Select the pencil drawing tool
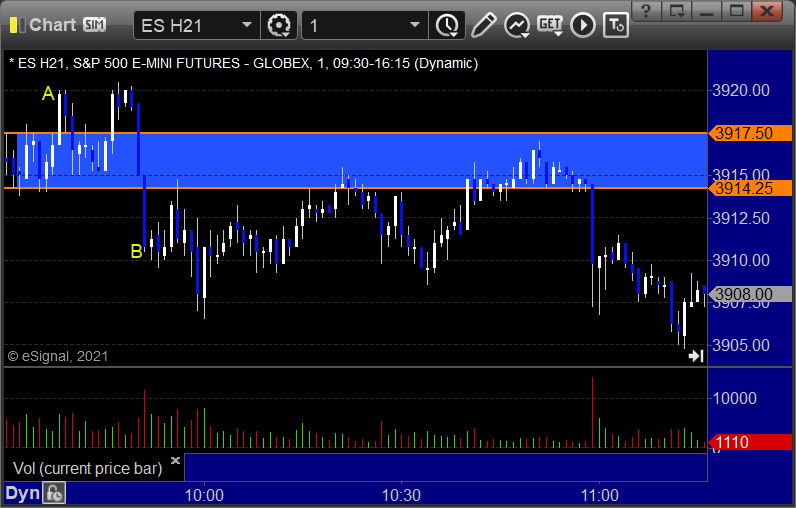Image resolution: width=796 pixels, height=508 pixels. [483, 25]
